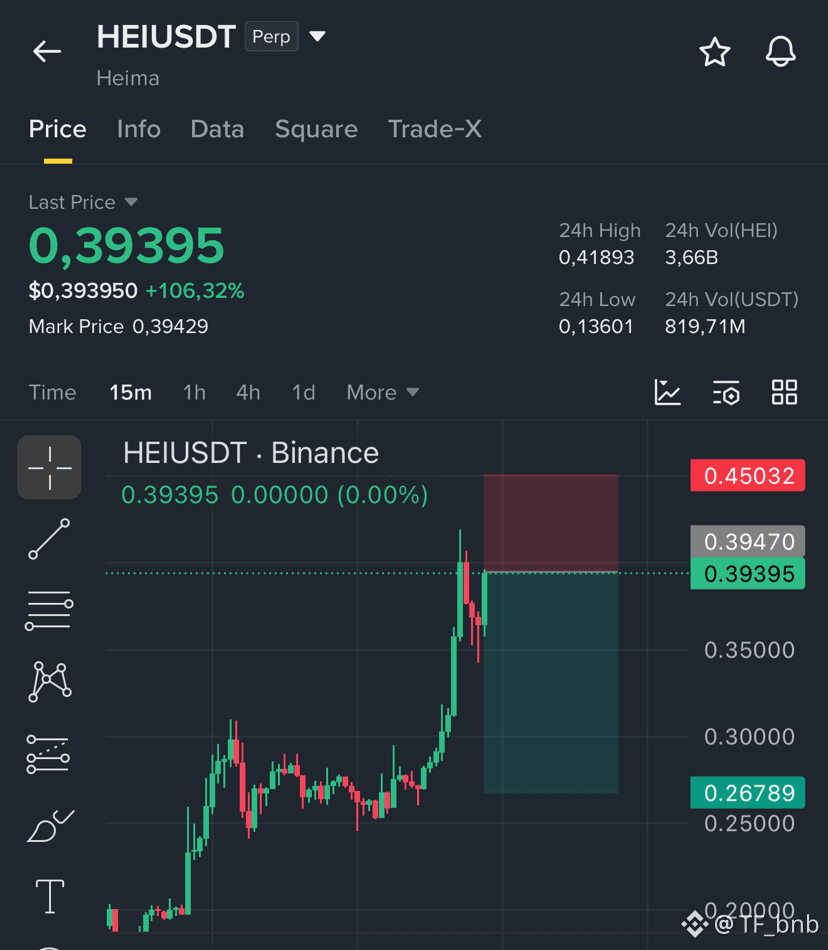Select the text annotation tool
The height and width of the screenshot is (950, 828).
pyautogui.click(x=50, y=896)
